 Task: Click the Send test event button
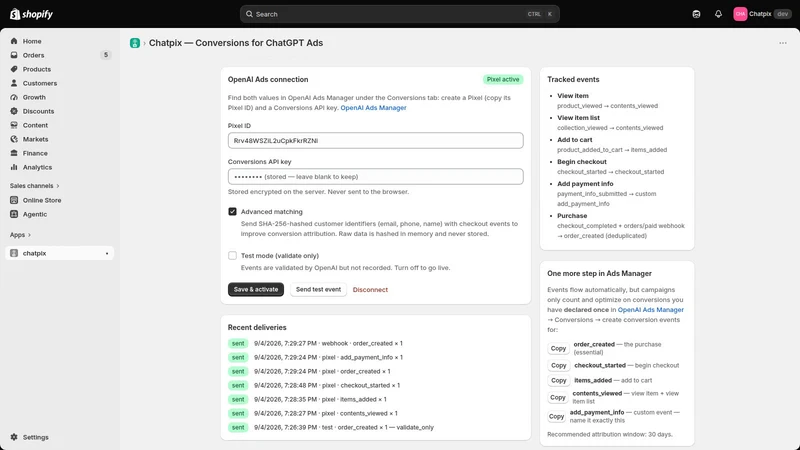pos(318,289)
